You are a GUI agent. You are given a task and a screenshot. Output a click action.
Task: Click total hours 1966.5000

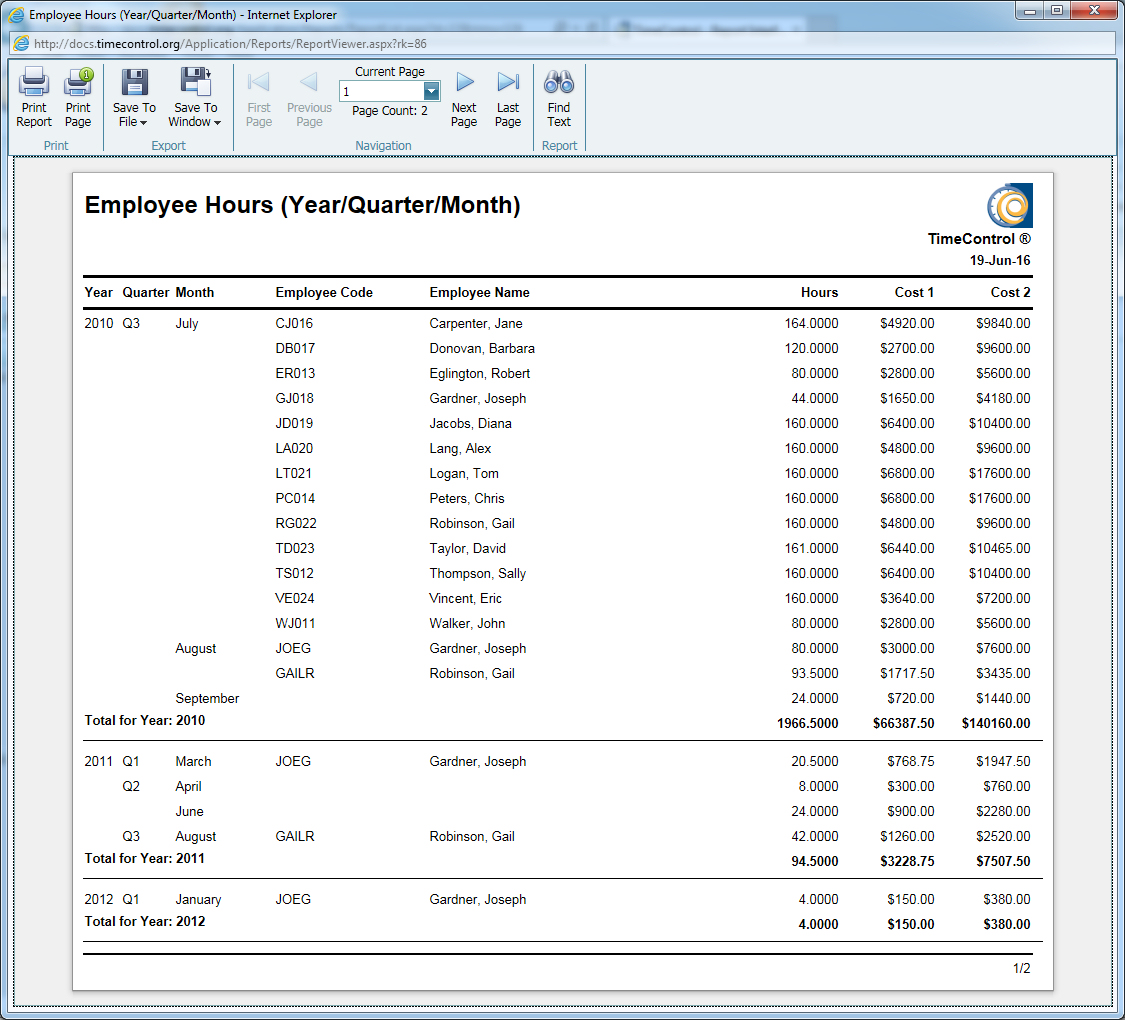(x=807, y=724)
